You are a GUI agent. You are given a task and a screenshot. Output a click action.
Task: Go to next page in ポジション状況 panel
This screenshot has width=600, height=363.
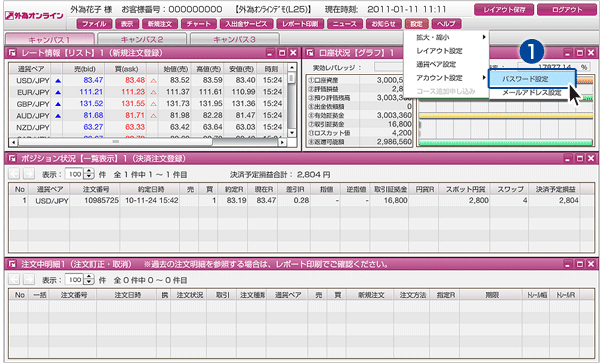point(29,174)
